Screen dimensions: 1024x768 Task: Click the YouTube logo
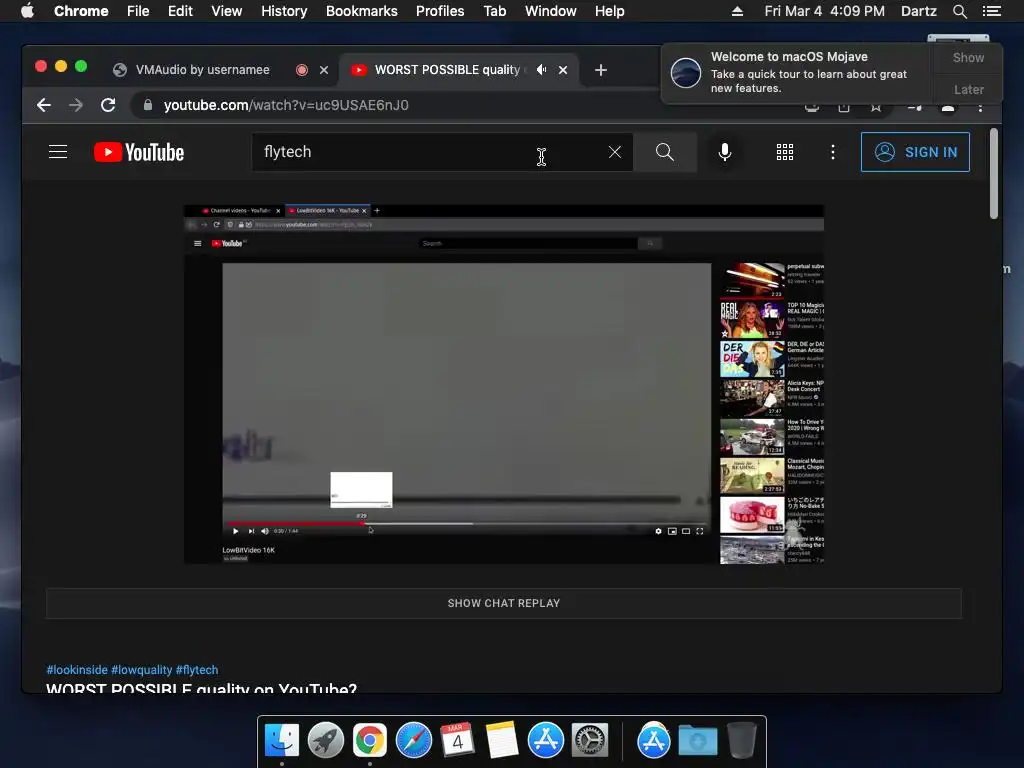coord(139,152)
